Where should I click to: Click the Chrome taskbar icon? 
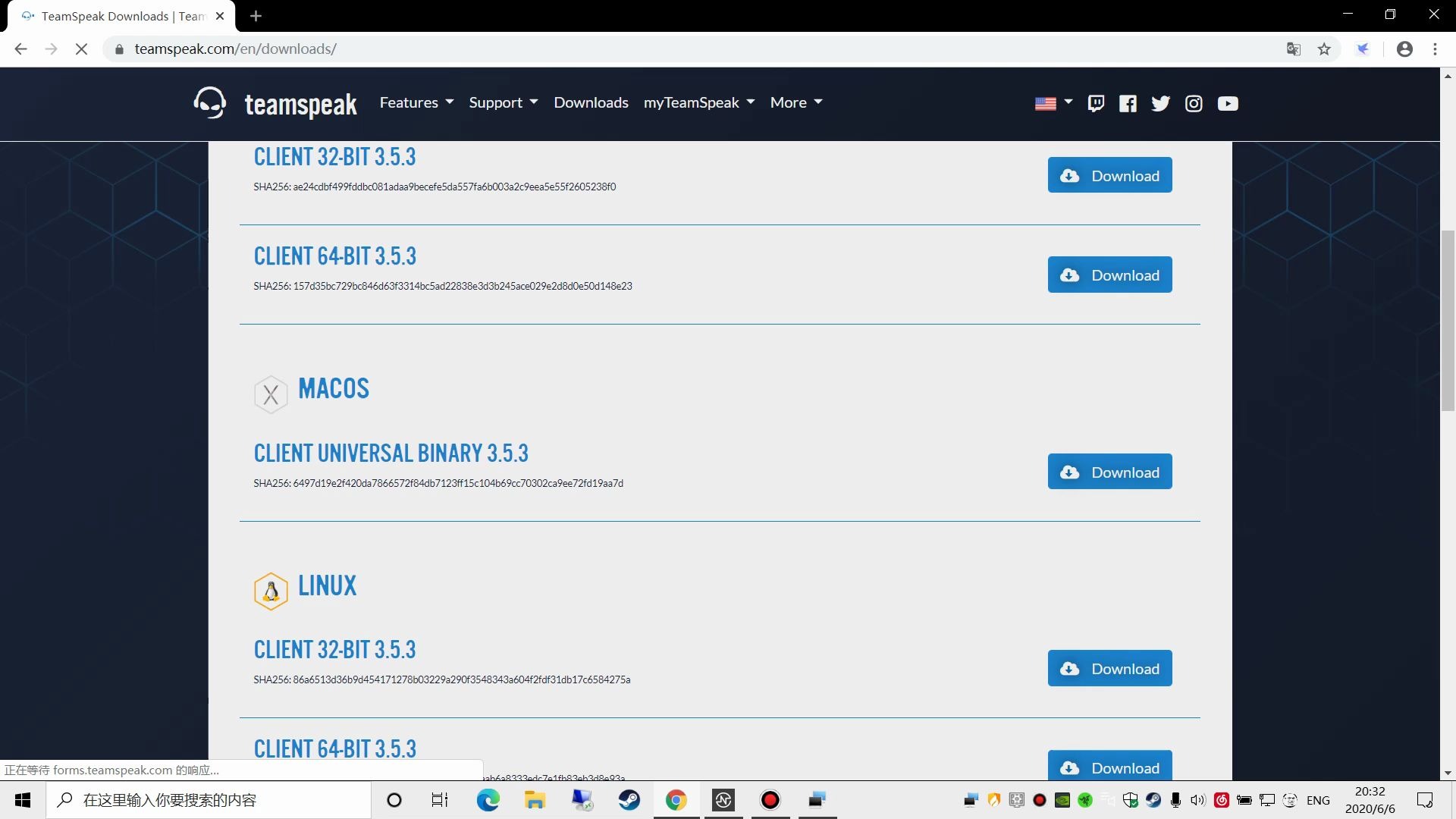[676, 800]
